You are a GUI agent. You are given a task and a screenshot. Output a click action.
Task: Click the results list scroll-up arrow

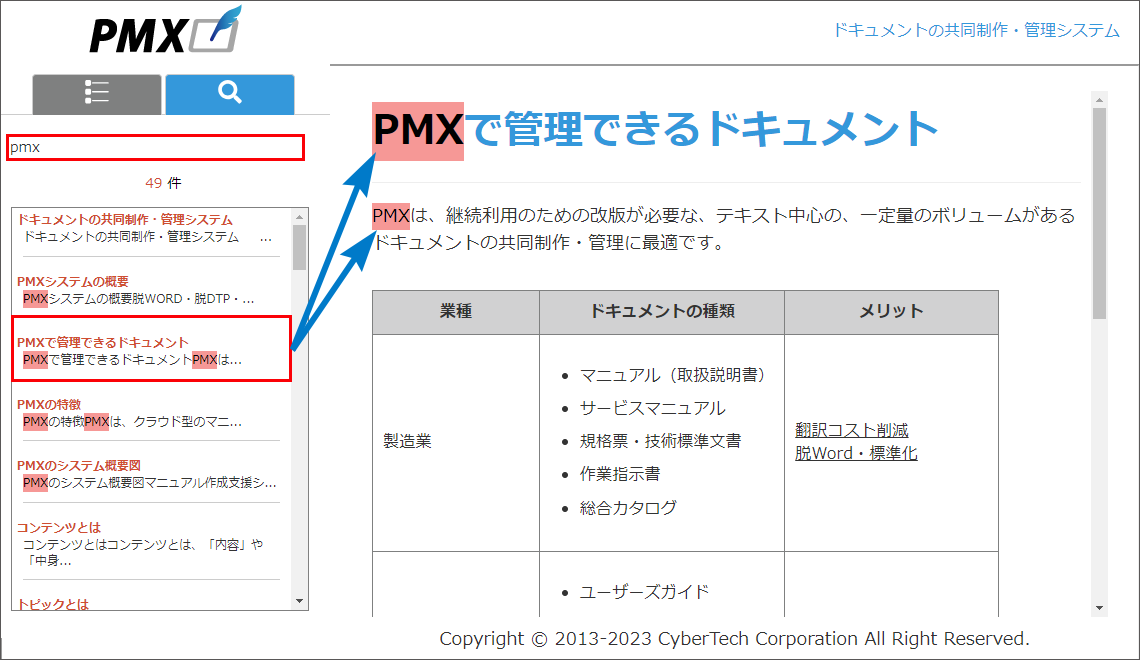300,217
